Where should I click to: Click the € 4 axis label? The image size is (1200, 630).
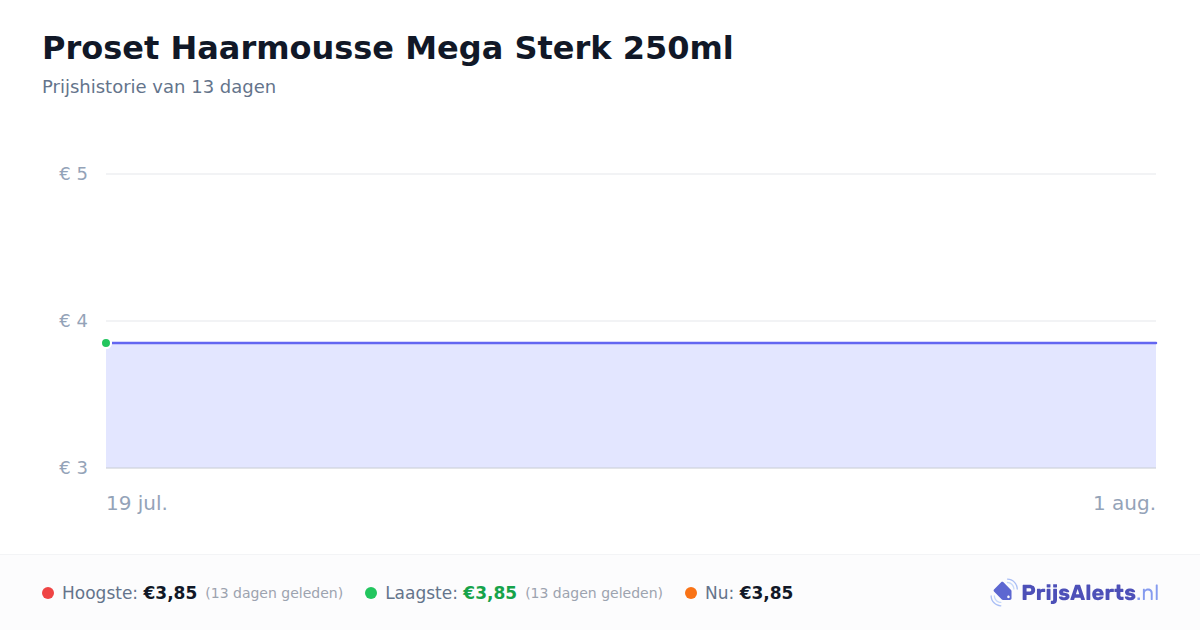point(73,321)
